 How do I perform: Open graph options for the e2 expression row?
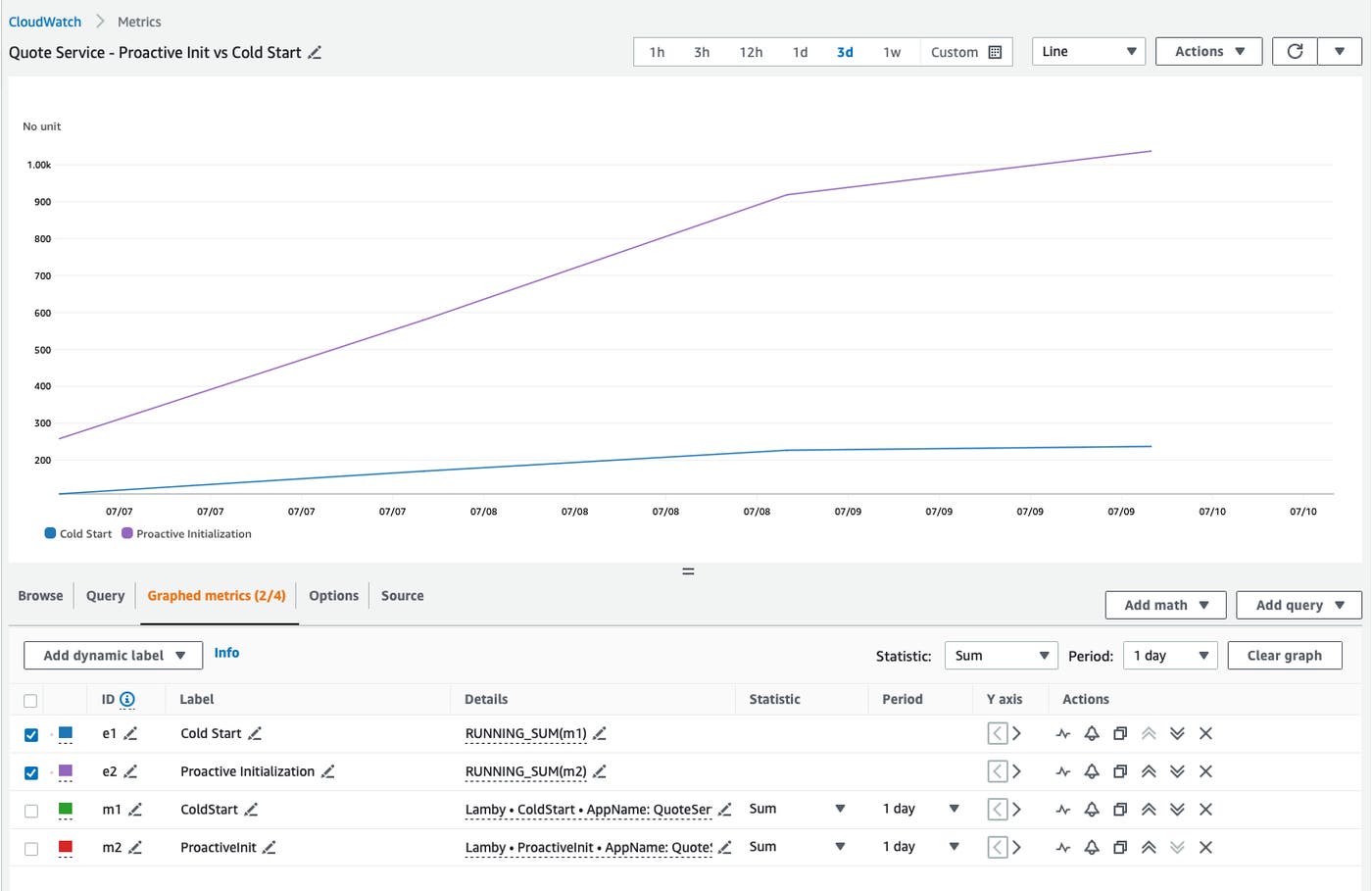[1062, 771]
